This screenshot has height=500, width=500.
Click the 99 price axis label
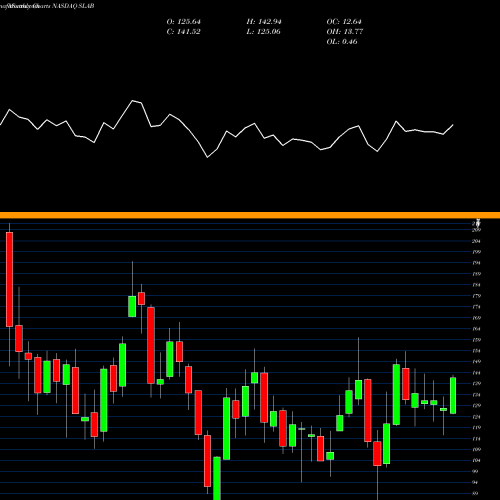[475, 471]
